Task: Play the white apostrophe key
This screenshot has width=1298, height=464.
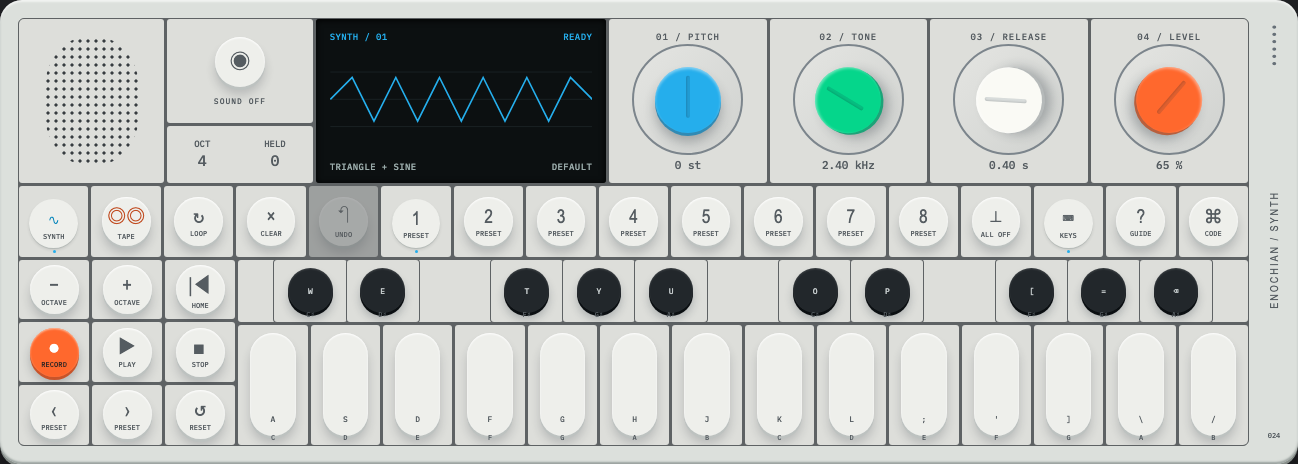Action: coord(996,384)
